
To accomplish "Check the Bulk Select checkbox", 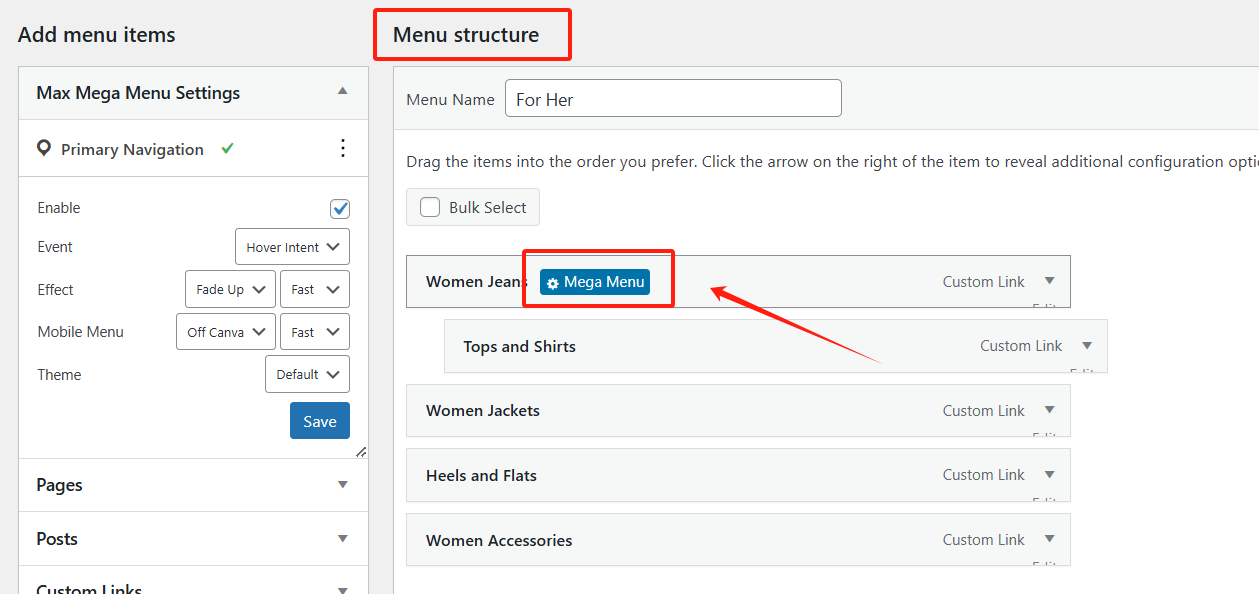I will tap(430, 207).
